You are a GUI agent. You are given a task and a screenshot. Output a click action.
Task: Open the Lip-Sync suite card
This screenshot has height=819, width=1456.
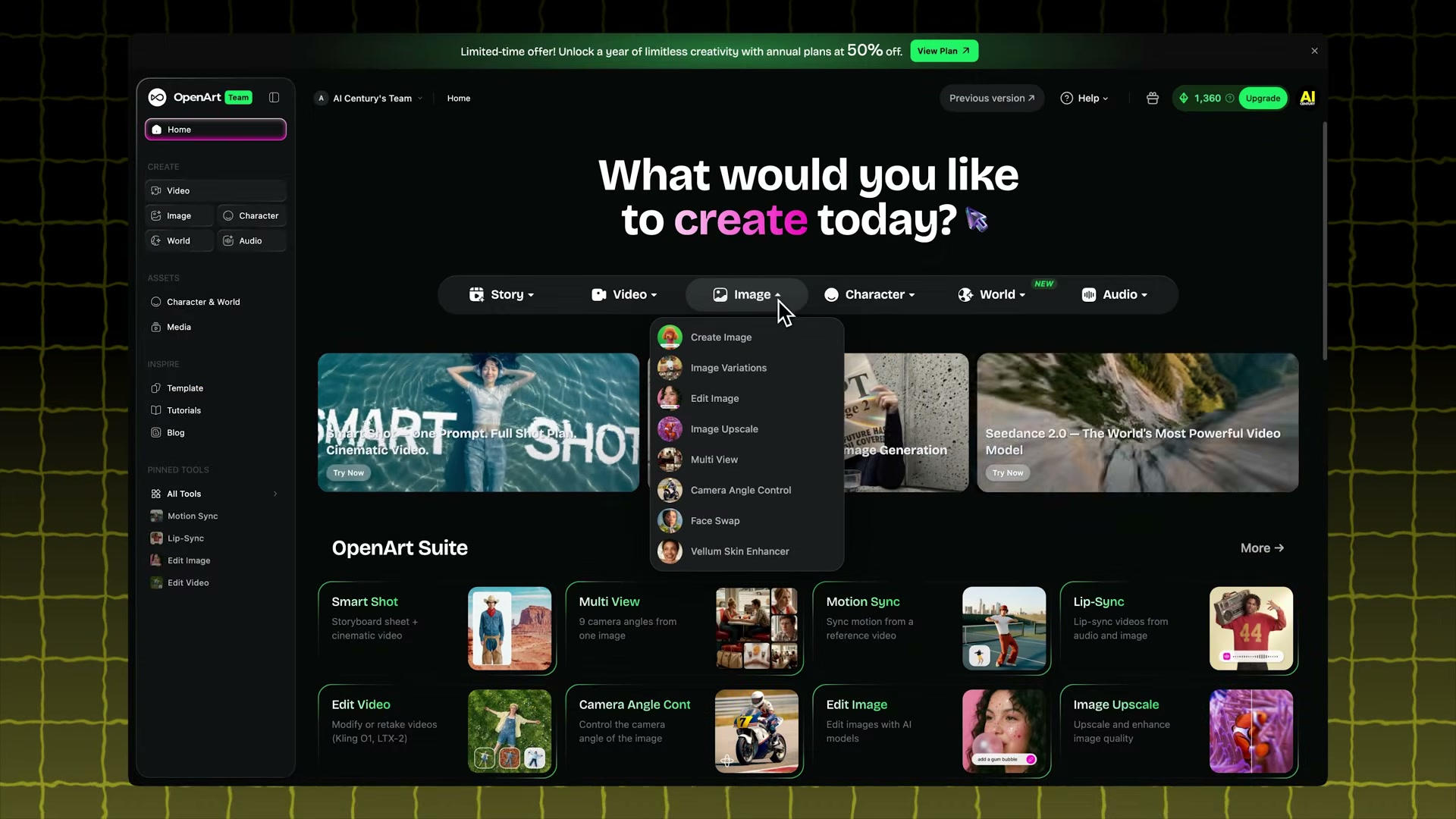tap(1179, 628)
